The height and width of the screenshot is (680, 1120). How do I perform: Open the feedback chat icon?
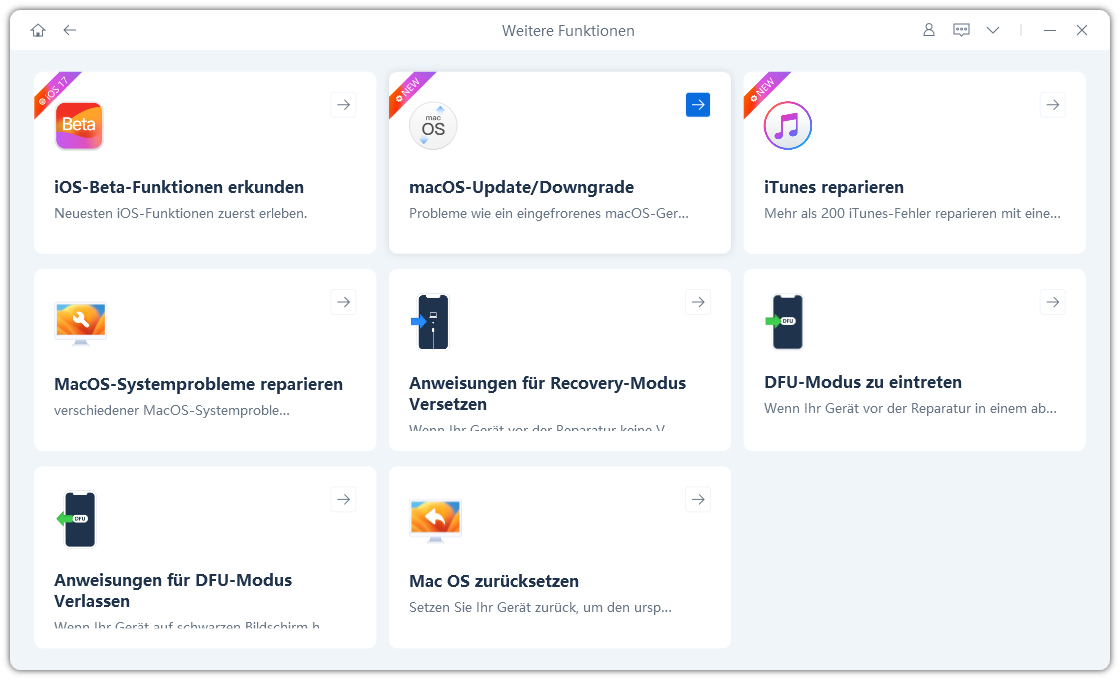(x=961, y=30)
